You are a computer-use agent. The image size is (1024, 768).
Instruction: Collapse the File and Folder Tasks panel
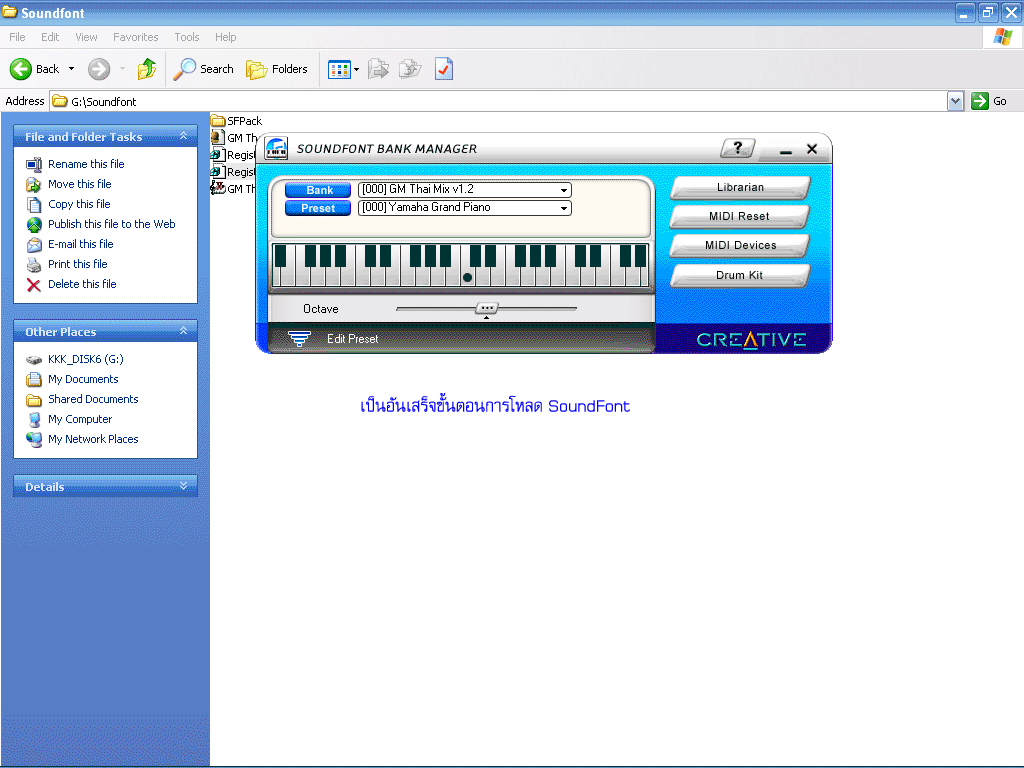pos(184,136)
